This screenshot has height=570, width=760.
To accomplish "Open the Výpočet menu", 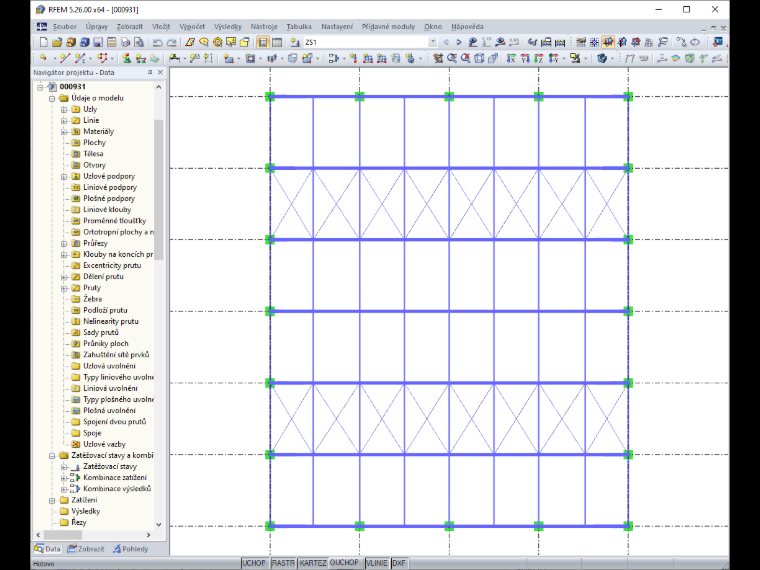I will pyautogui.click(x=192, y=27).
